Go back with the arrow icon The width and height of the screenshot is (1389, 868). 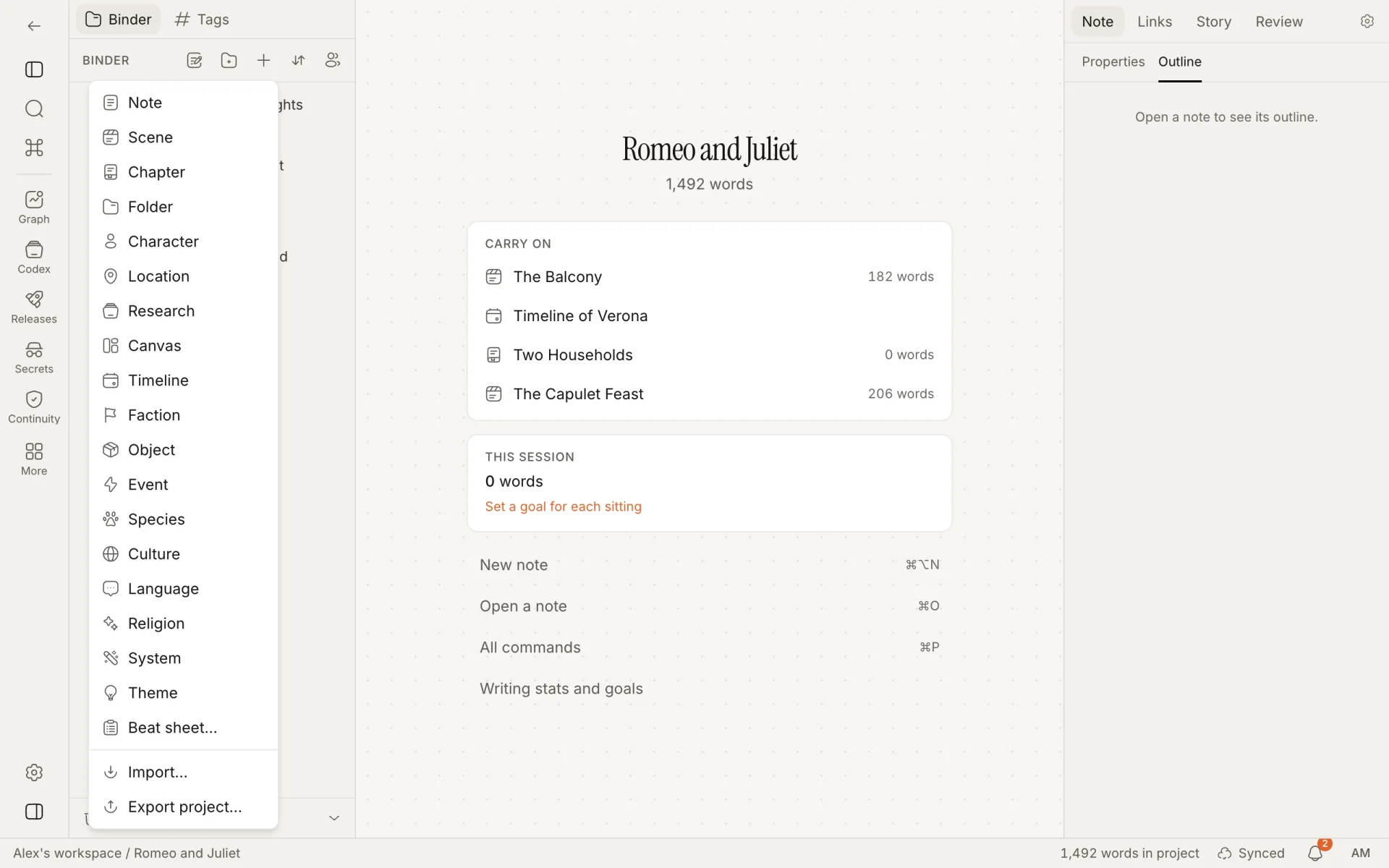(34, 26)
